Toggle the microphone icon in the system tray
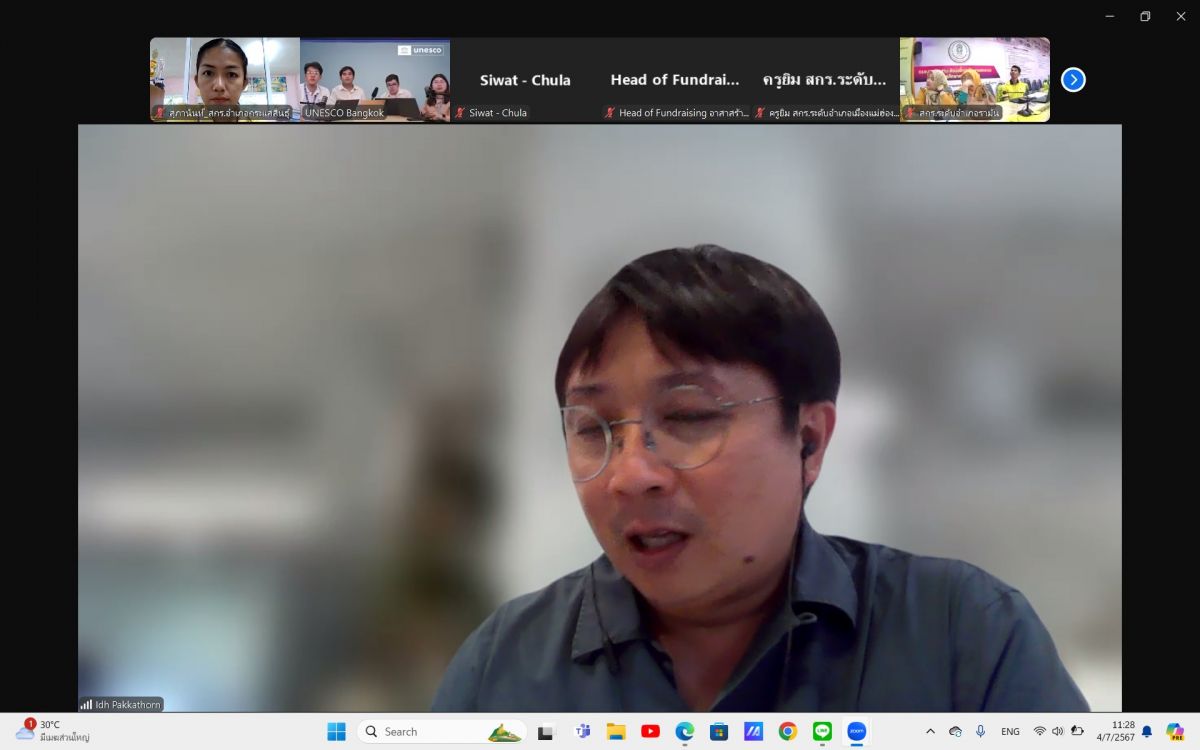The height and width of the screenshot is (750, 1200). (x=980, y=731)
